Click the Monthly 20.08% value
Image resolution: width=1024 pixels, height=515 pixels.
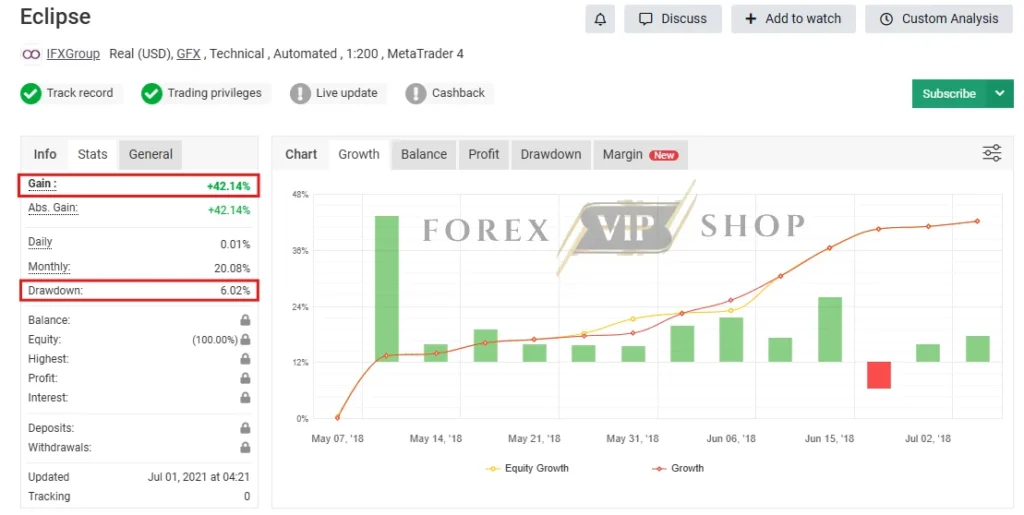click(x=232, y=268)
